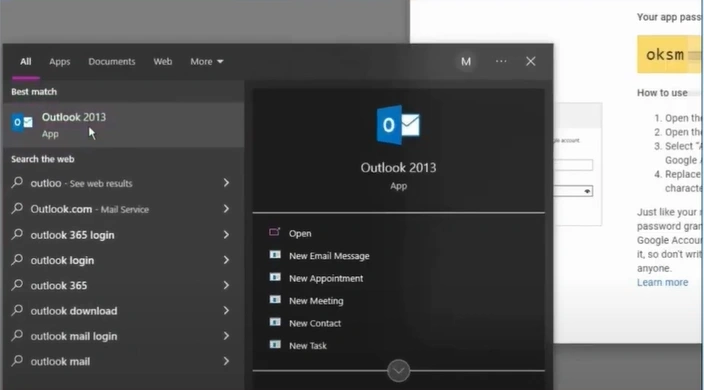
Task: Click 'outlook download' suggestion text
Action: point(74,311)
